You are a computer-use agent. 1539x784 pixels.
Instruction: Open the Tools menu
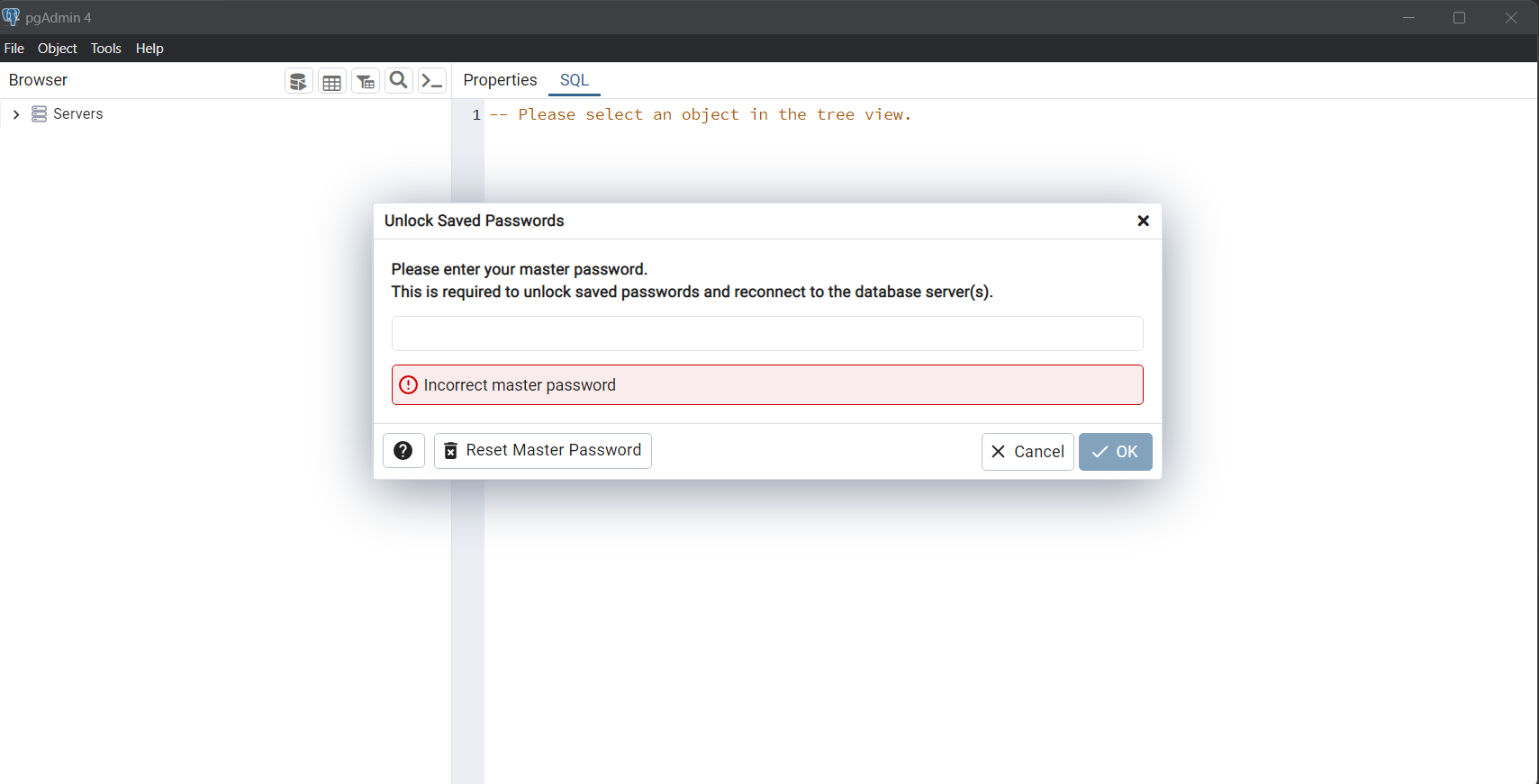(x=105, y=49)
